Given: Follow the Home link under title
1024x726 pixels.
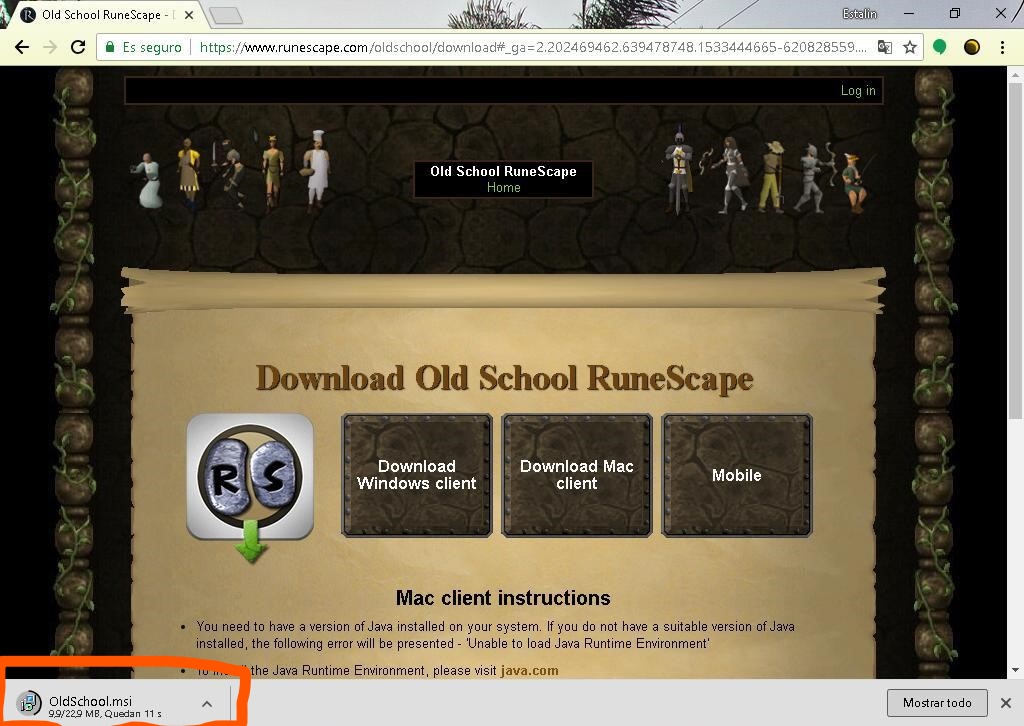Looking at the screenshot, I should coord(504,187).
